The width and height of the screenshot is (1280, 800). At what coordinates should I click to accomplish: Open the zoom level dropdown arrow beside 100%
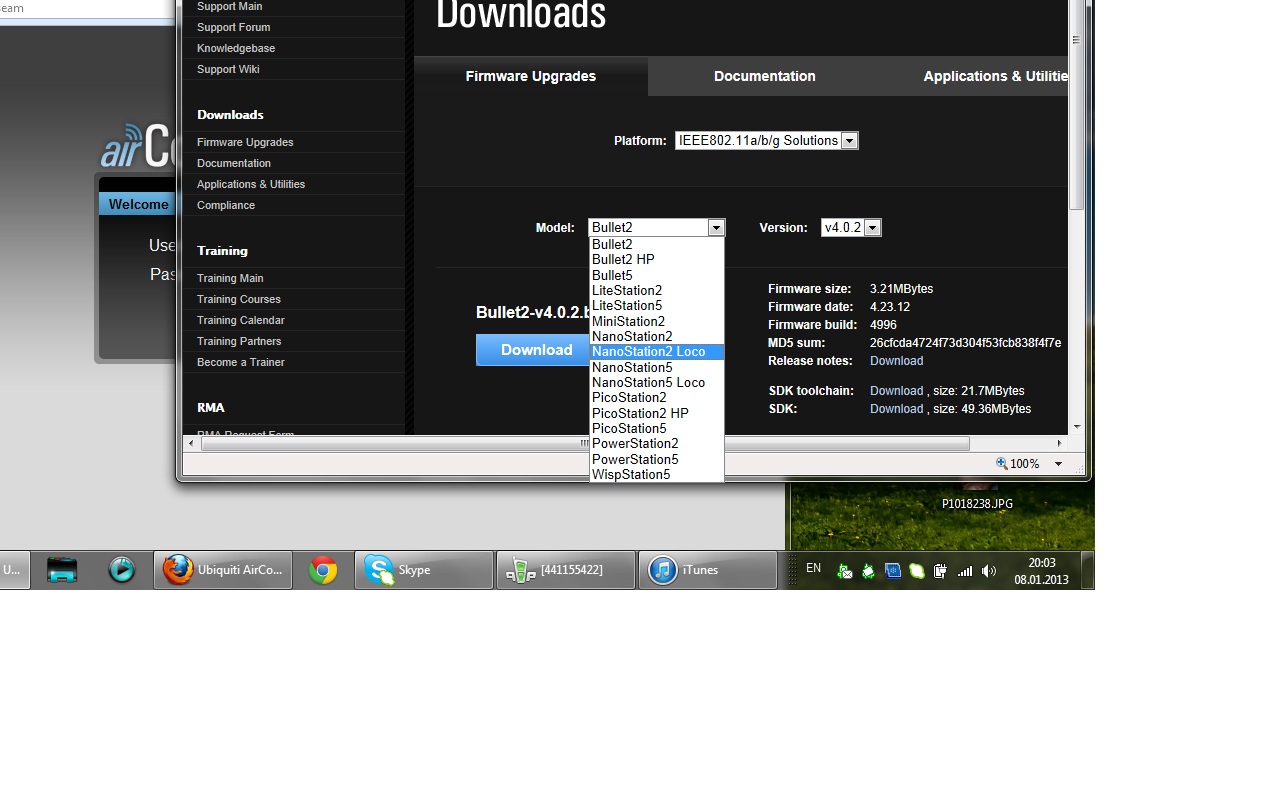pos(1059,464)
